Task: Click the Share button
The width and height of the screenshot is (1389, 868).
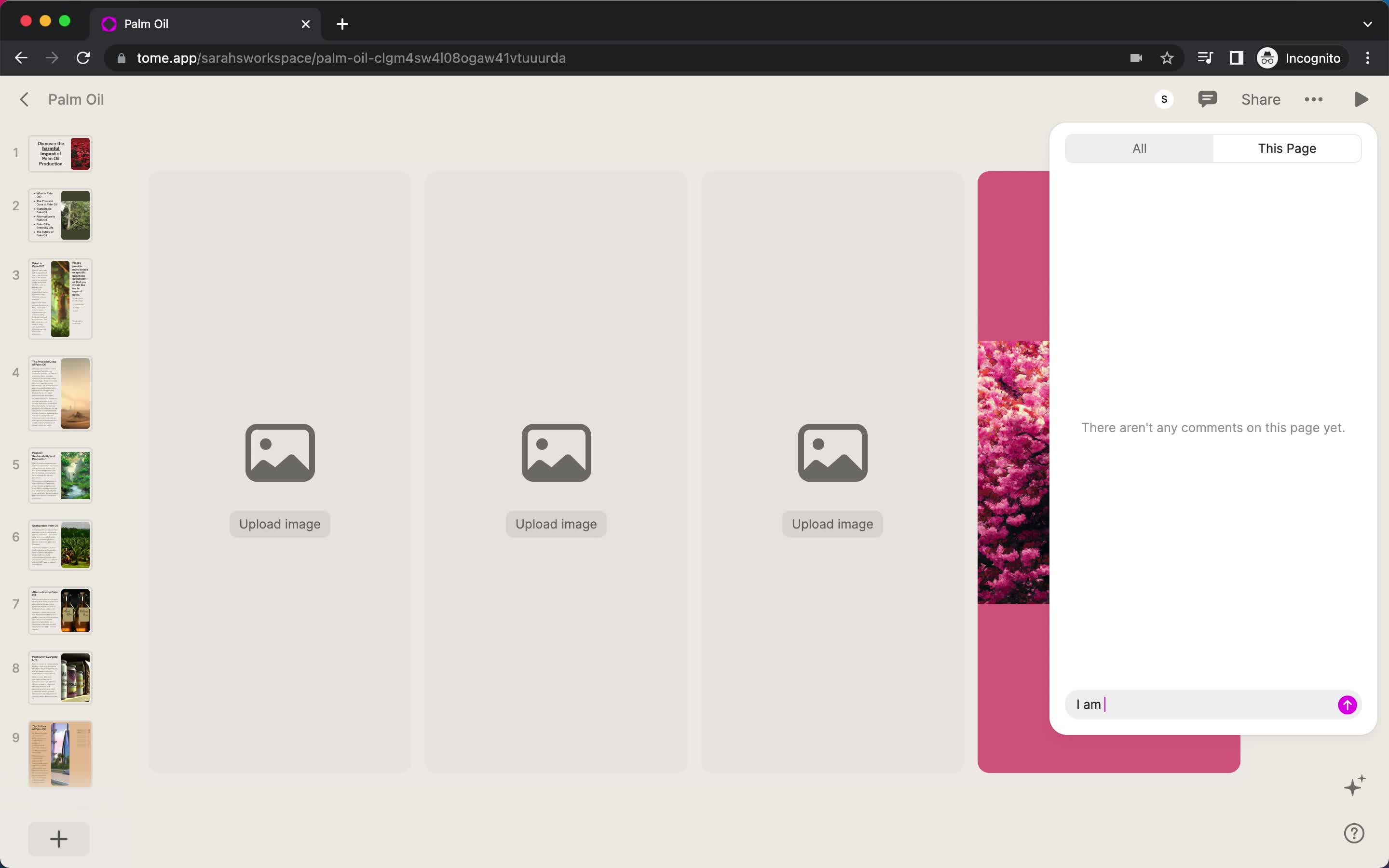Action: pos(1260,99)
